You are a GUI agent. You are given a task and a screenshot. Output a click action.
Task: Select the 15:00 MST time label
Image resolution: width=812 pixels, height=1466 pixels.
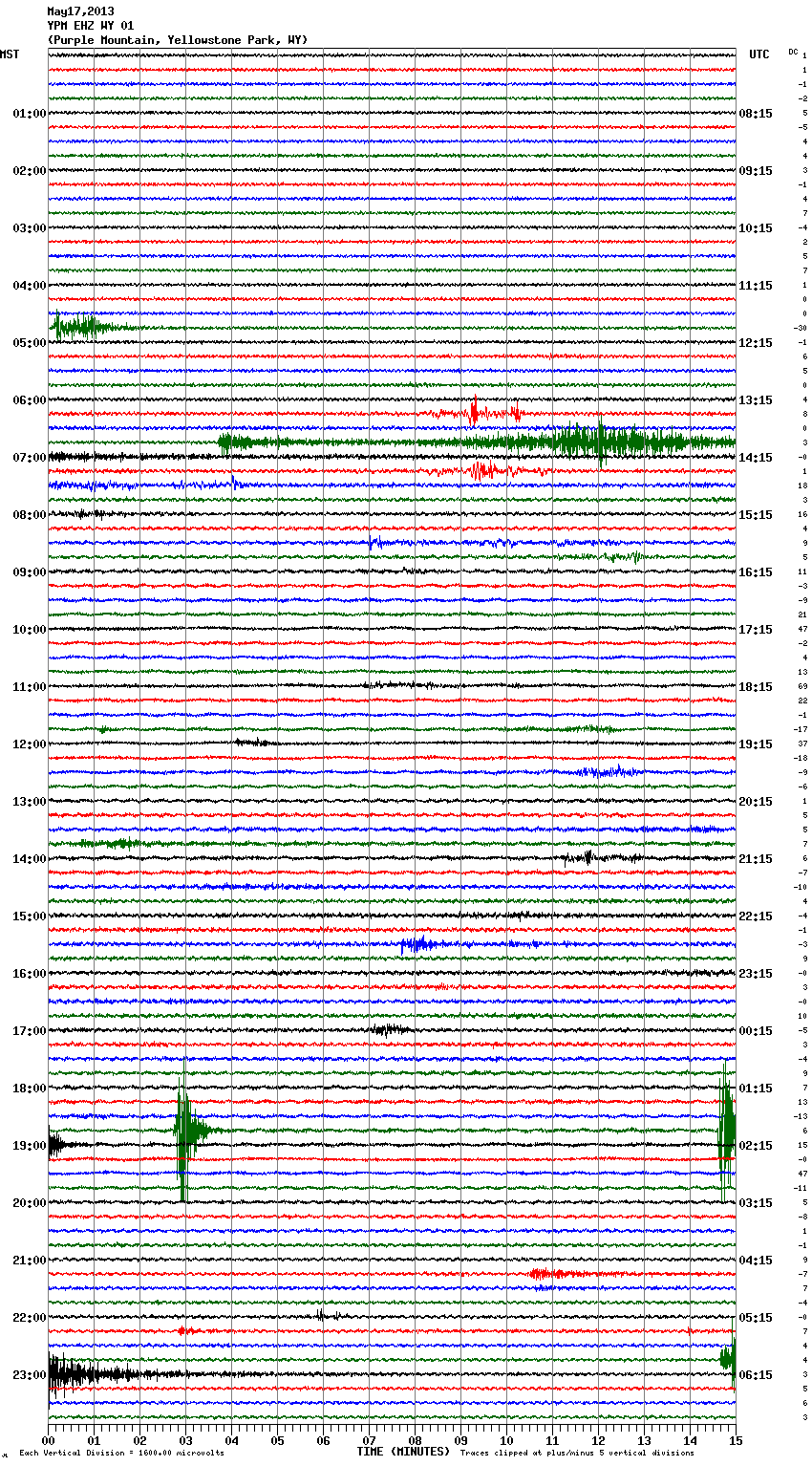click(30, 916)
